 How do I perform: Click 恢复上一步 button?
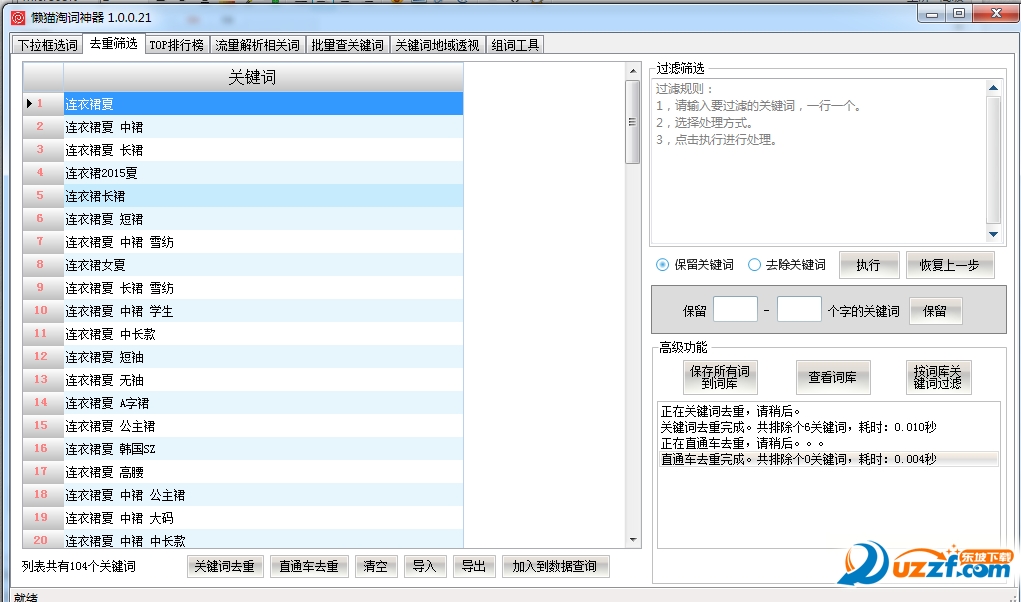[x=949, y=265]
